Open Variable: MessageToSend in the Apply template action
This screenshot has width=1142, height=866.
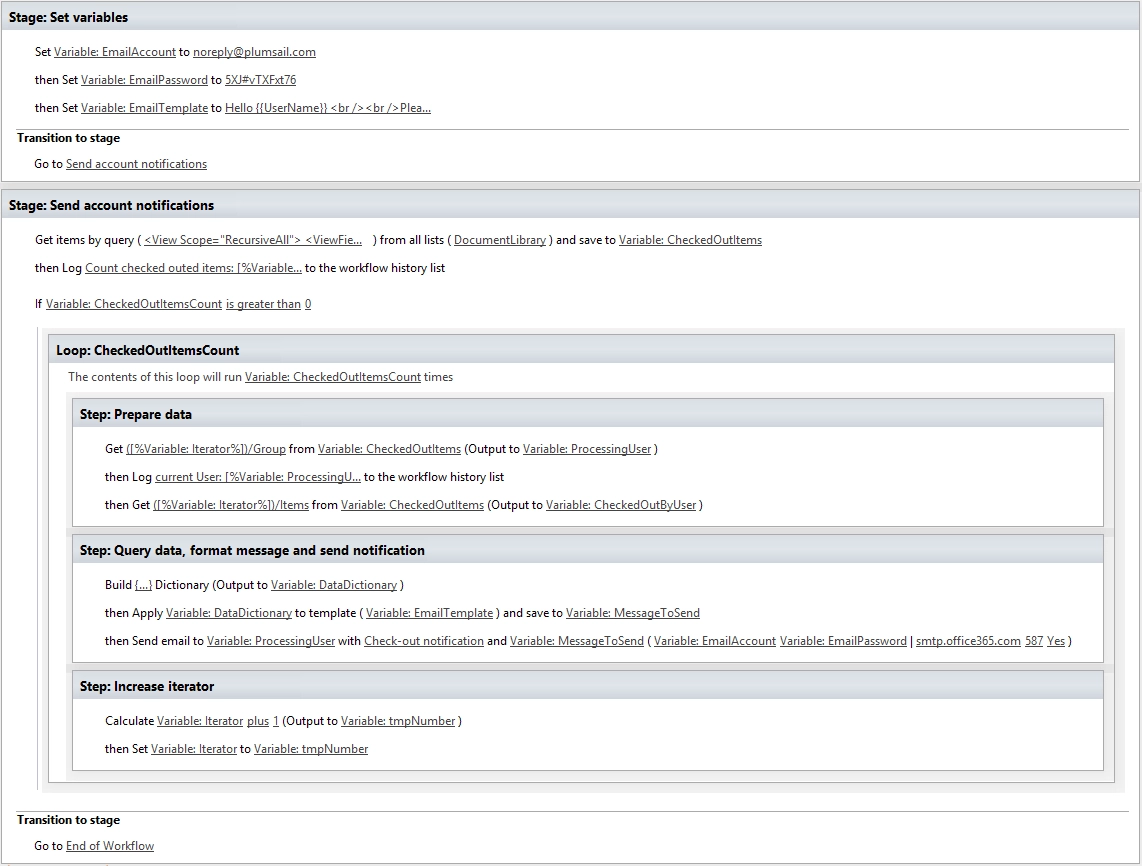[x=633, y=613]
